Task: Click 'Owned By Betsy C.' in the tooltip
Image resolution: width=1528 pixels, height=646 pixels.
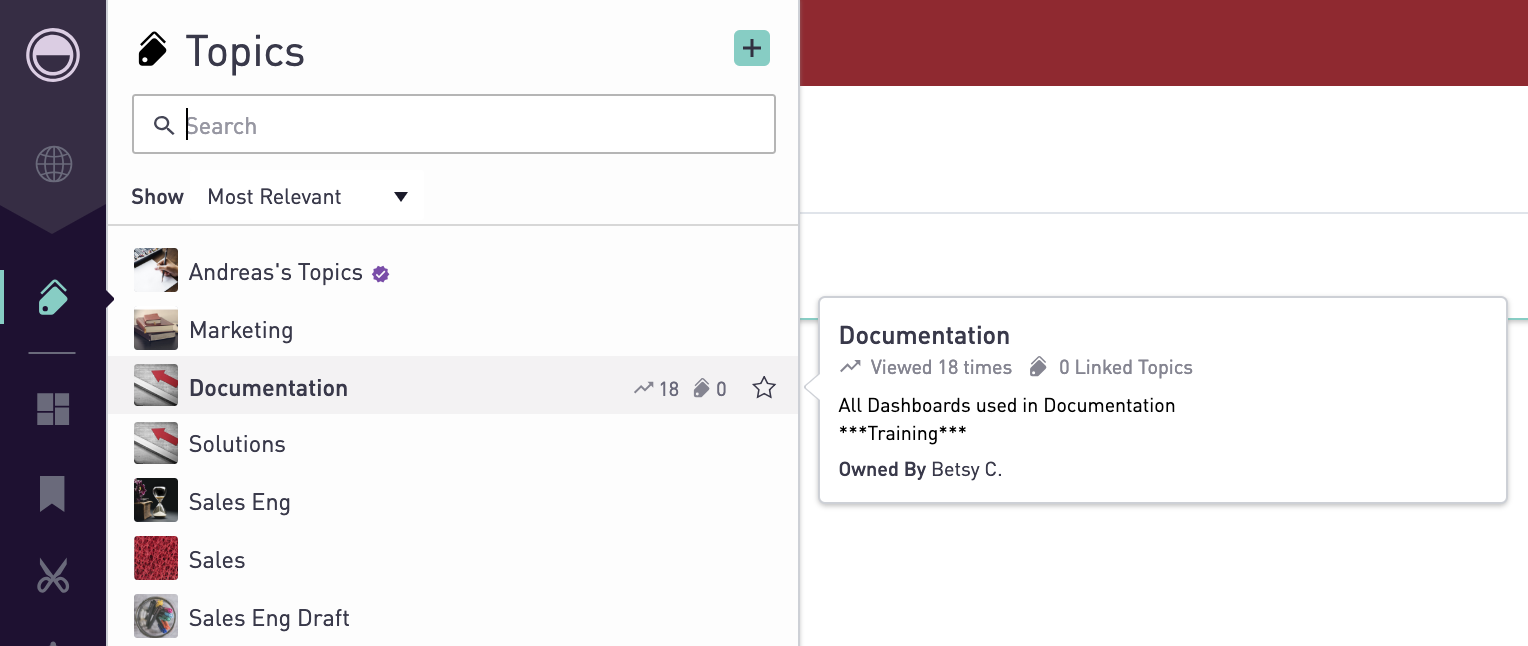Action: tap(920, 469)
